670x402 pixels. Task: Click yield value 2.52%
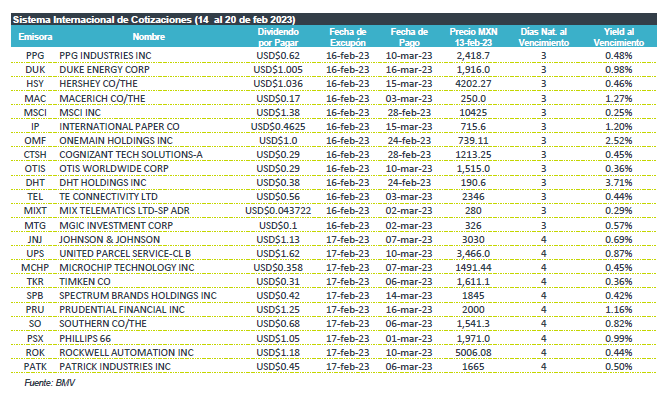(x=618, y=141)
